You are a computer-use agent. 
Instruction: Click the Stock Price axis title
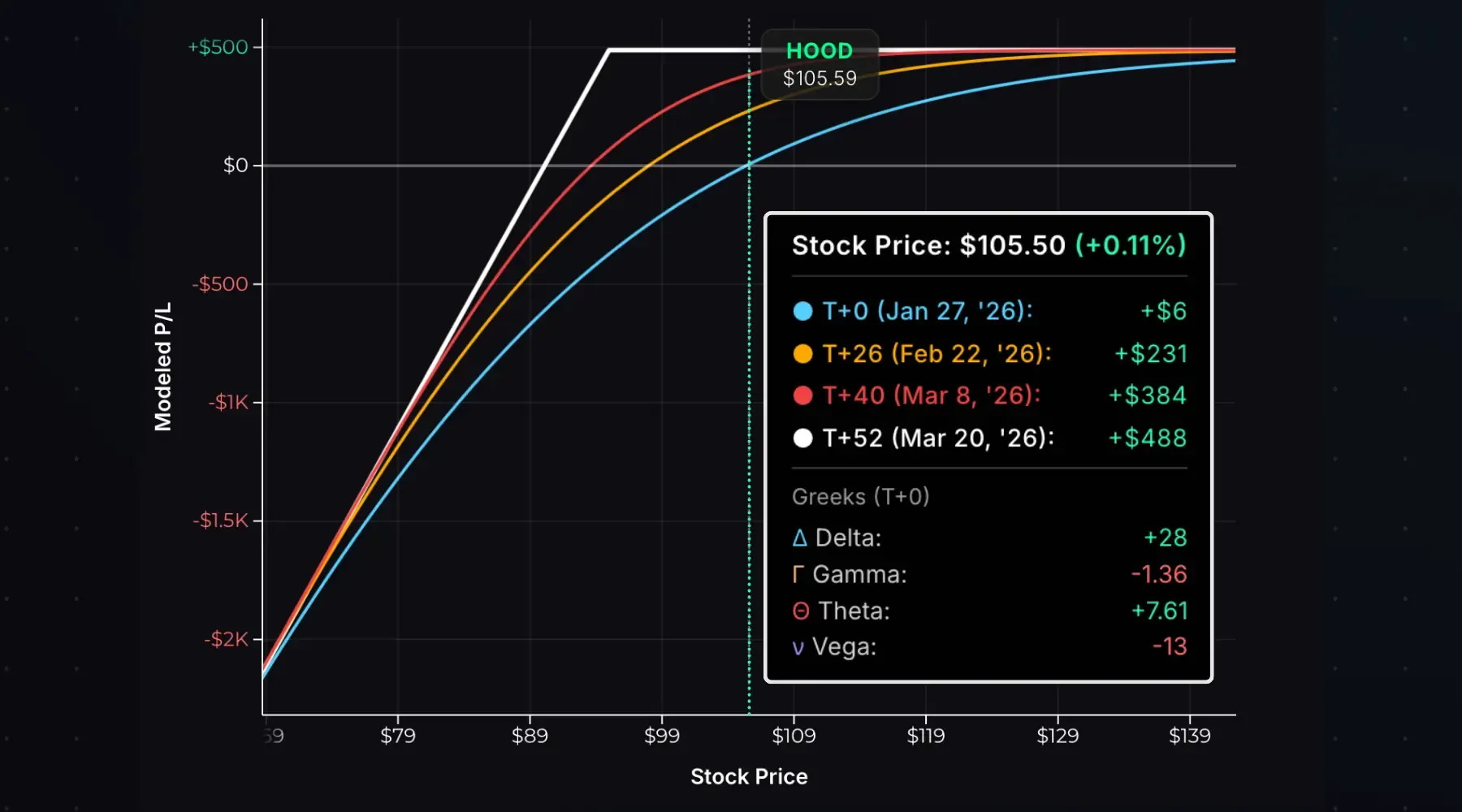pyautogui.click(x=748, y=776)
